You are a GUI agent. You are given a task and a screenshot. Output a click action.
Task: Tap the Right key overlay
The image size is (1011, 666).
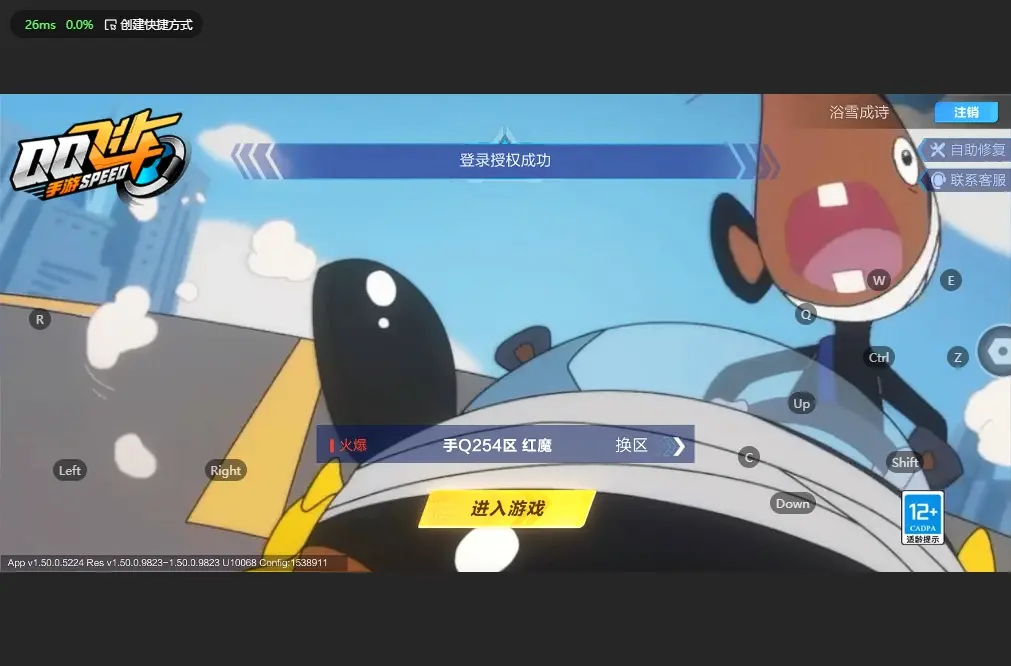tap(225, 471)
